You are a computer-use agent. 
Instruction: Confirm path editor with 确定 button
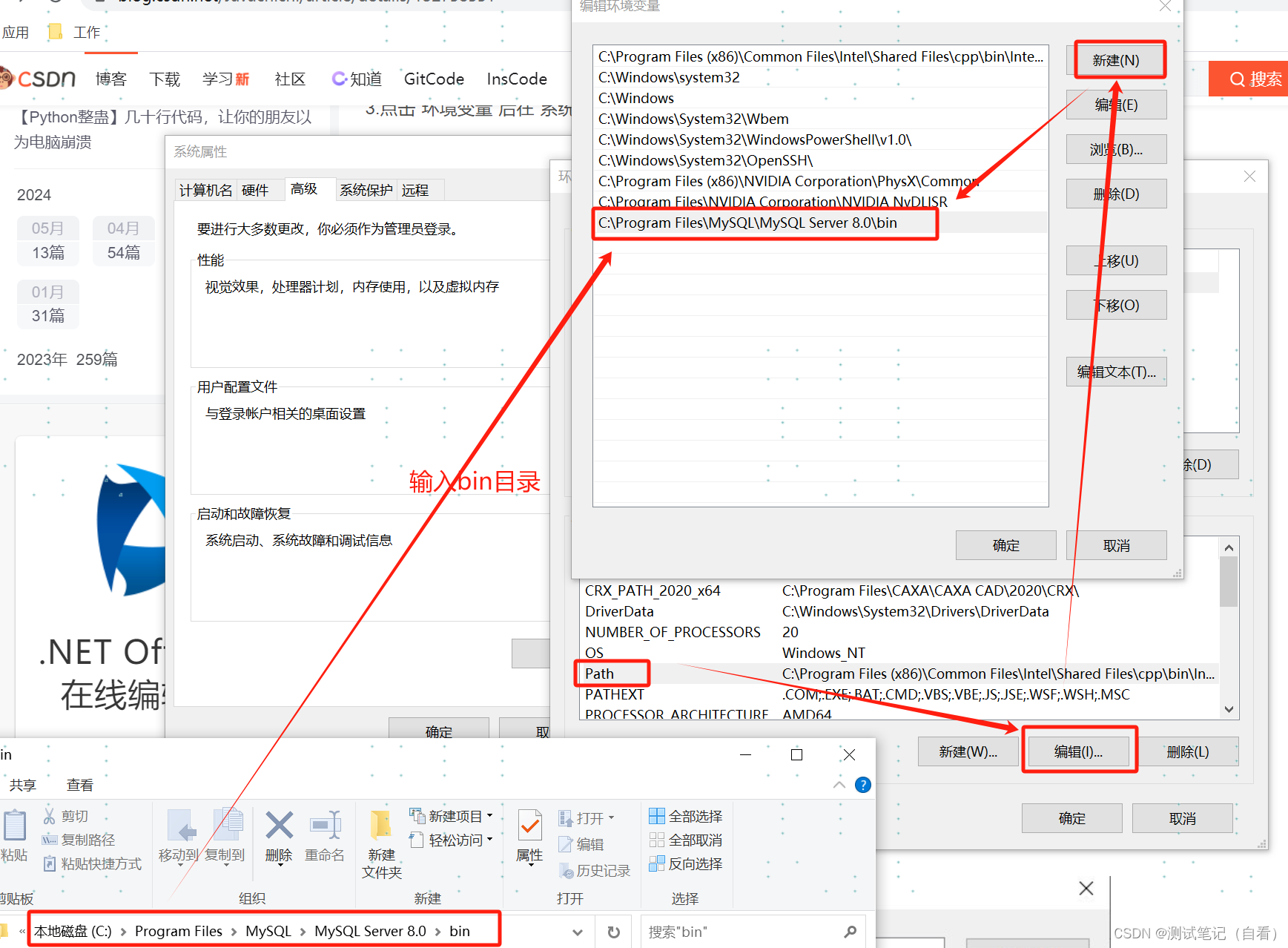(x=1005, y=545)
